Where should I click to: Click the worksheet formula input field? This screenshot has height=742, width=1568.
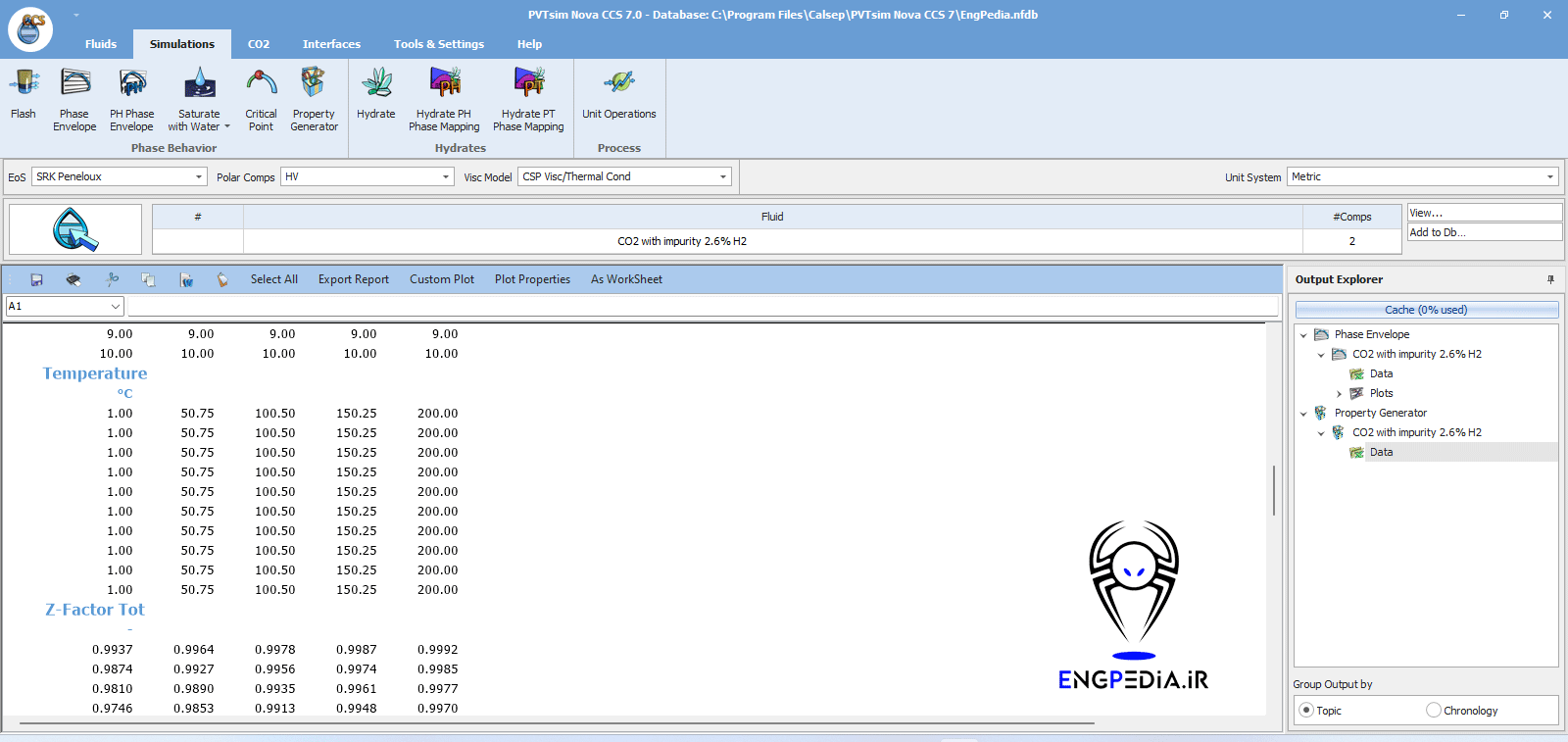click(x=704, y=306)
